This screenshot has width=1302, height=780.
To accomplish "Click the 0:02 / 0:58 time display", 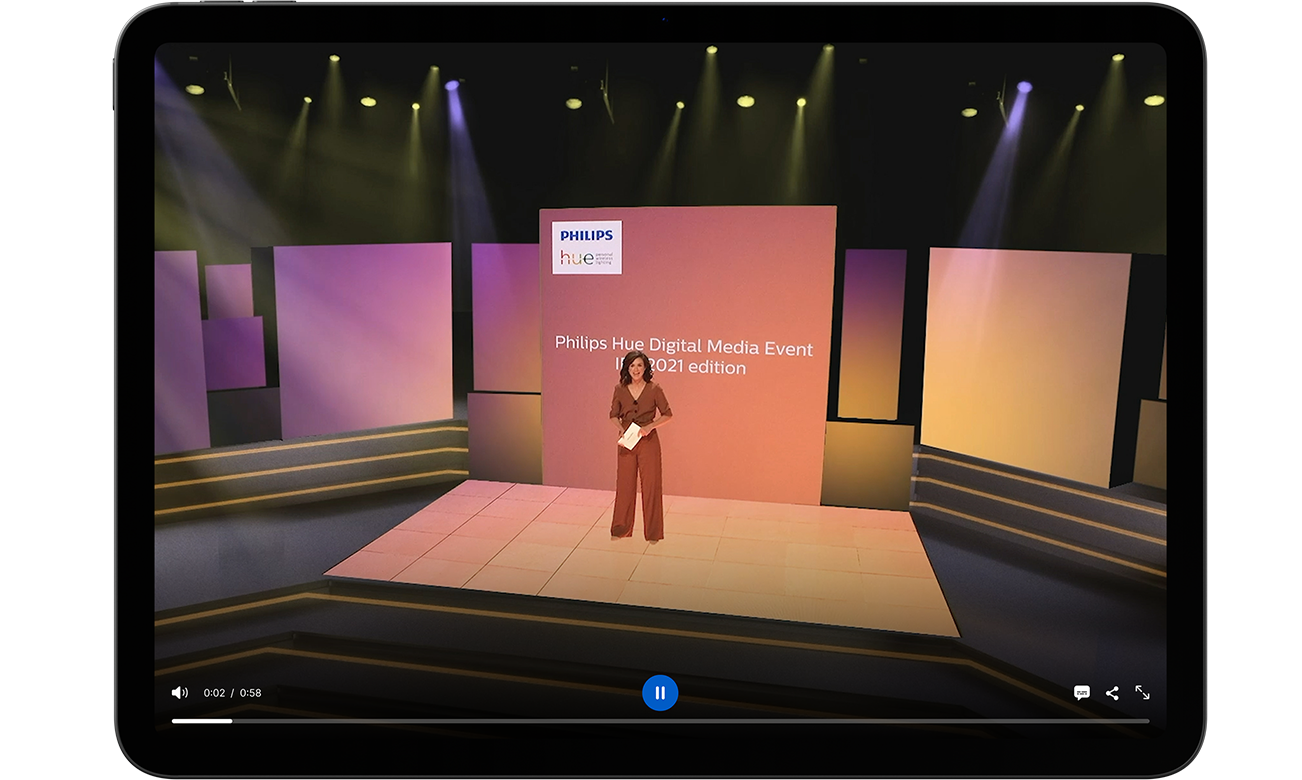I will [x=232, y=693].
